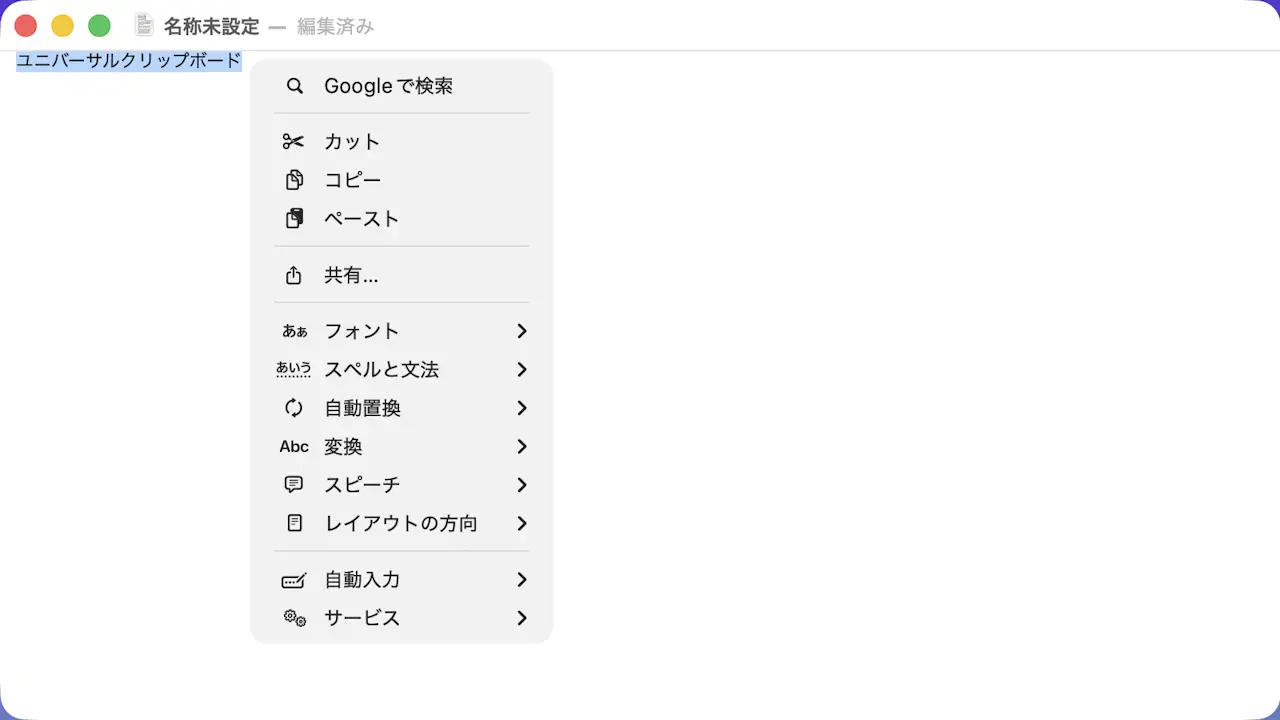The image size is (1280, 720).
Task: Click the highlighted ユニバーサルクリップボード text
Action: click(127, 61)
